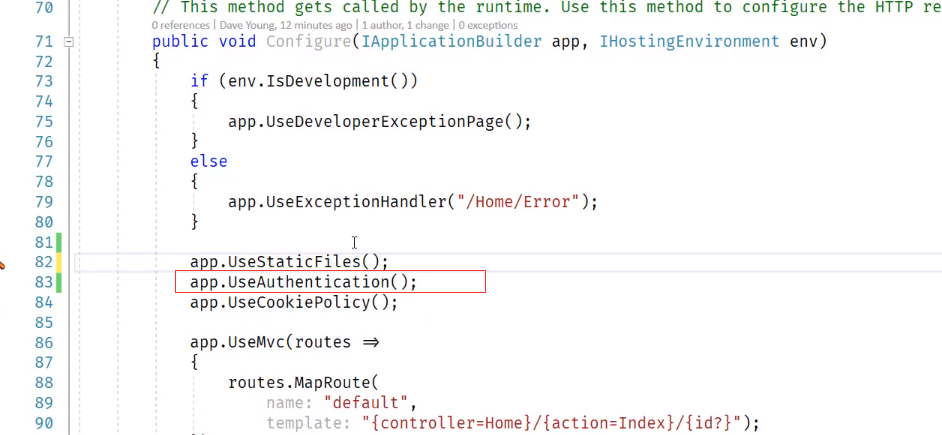Click the 'template:' parameter label on line 90
942x435 pixels.
(309, 423)
